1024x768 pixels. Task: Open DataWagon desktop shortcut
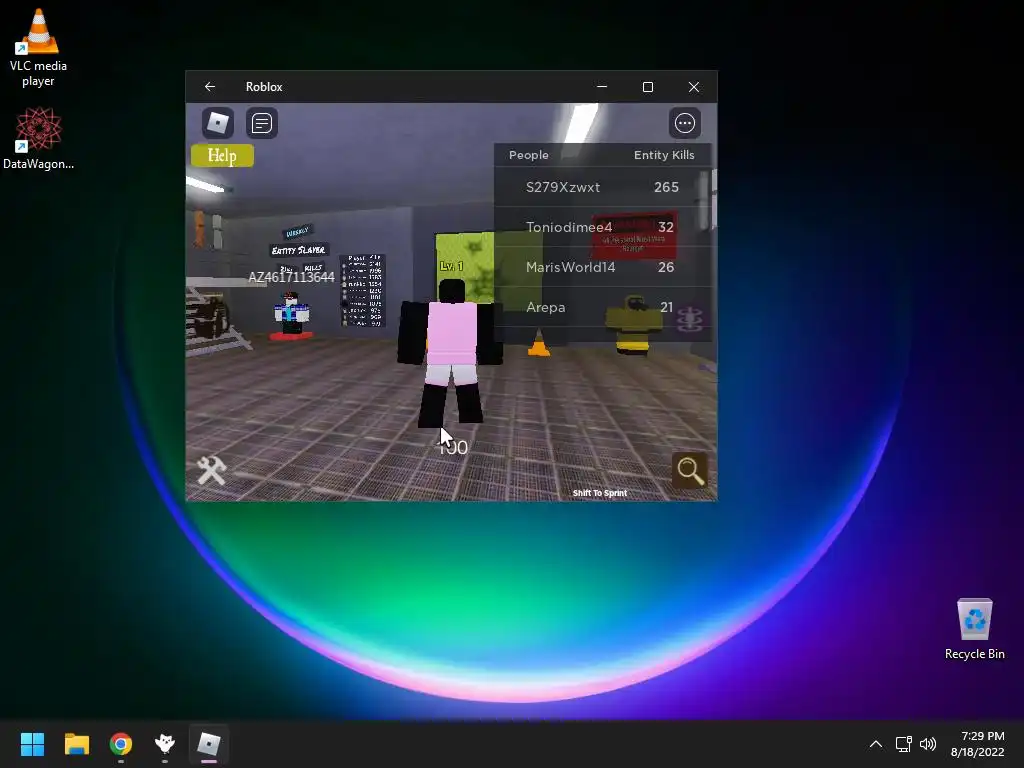[x=39, y=138]
